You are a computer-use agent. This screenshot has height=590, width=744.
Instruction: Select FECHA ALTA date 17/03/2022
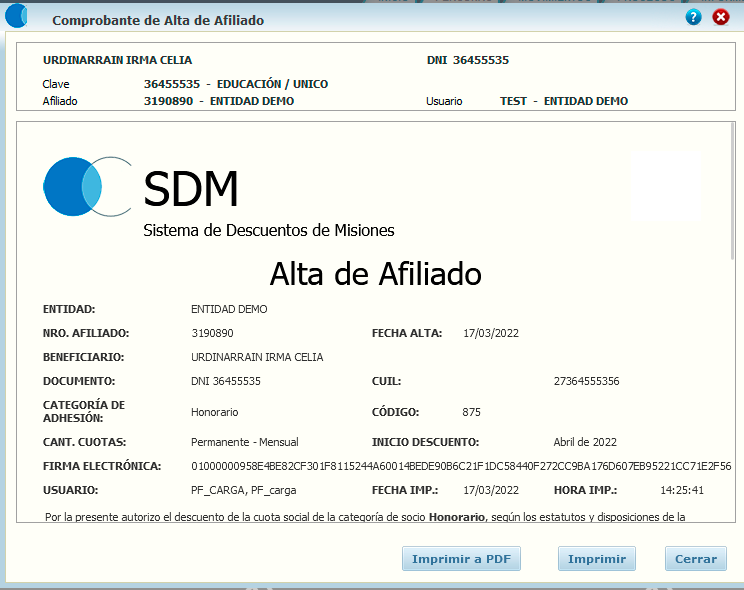click(x=491, y=333)
